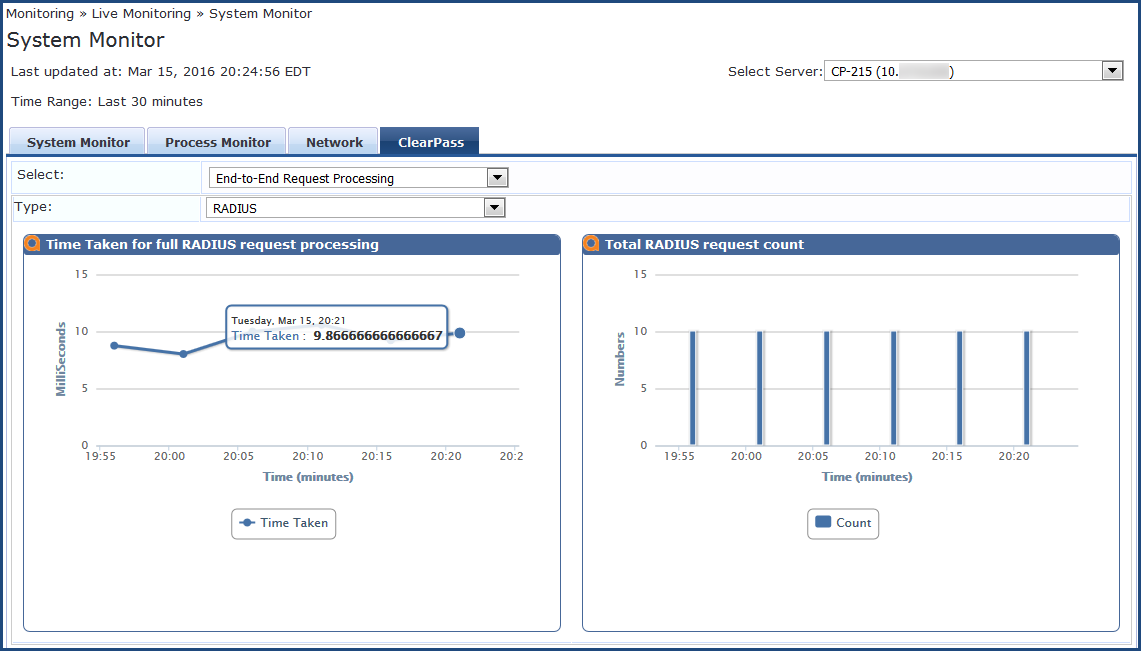Image resolution: width=1141 pixels, height=651 pixels.
Task: Switch to the Network tab
Action: tap(334, 142)
